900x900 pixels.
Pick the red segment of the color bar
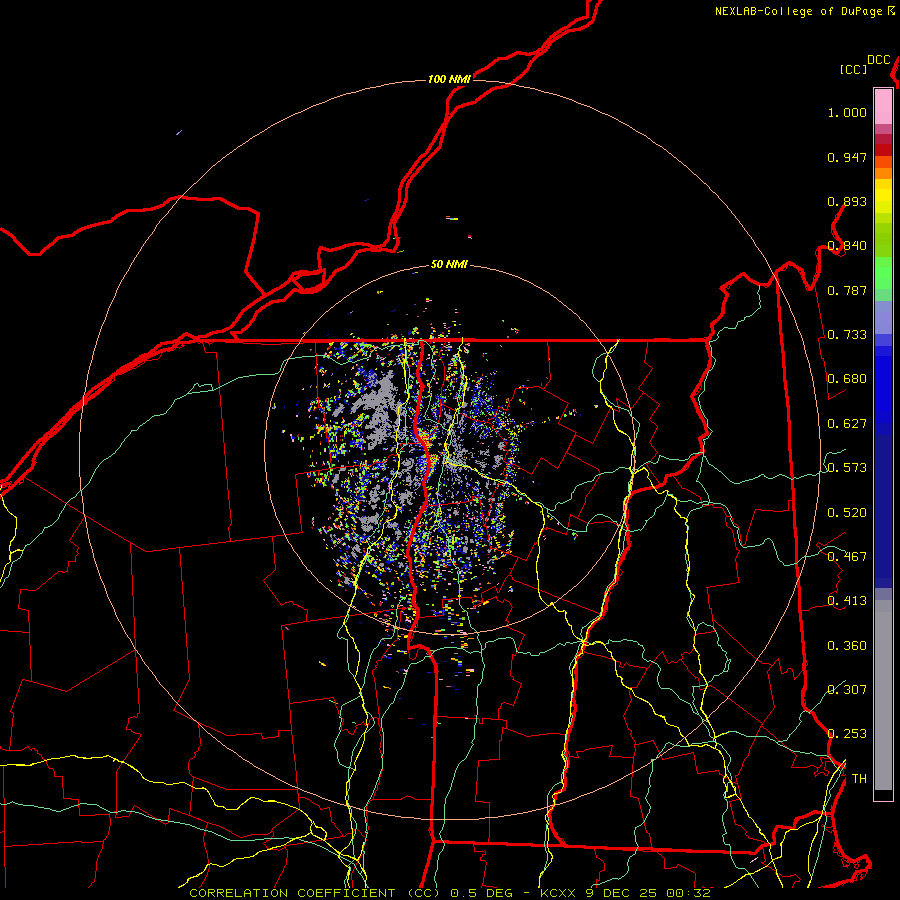click(x=883, y=149)
